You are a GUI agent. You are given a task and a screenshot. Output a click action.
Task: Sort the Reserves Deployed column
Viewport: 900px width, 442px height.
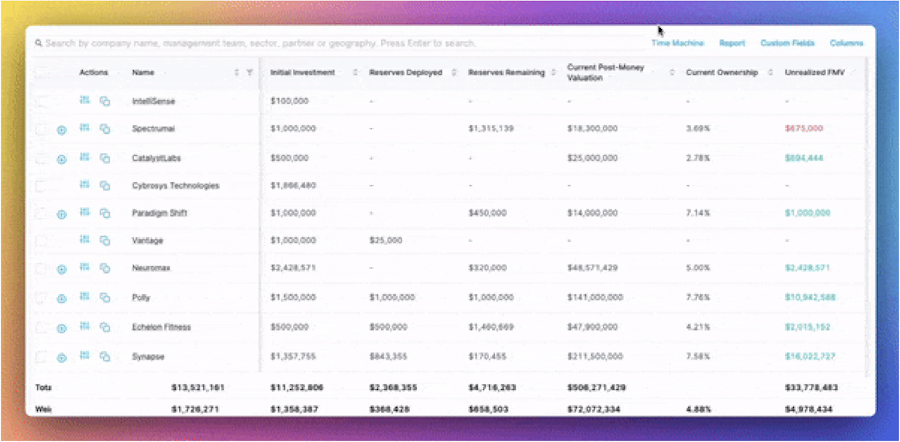454,72
